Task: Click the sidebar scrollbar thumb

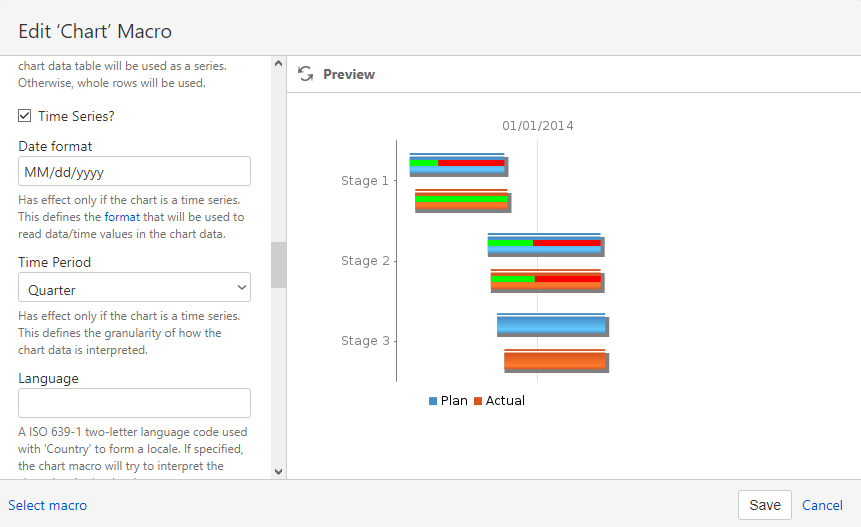Action: click(278, 265)
